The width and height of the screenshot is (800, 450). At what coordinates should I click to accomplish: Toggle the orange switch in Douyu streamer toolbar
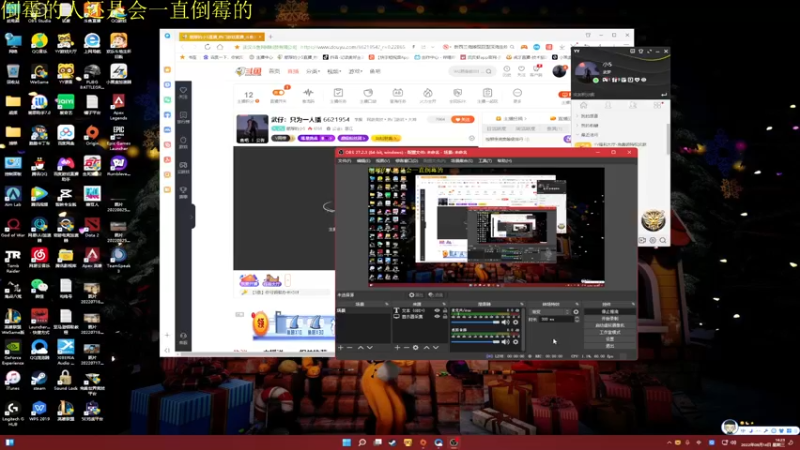[x=278, y=92]
